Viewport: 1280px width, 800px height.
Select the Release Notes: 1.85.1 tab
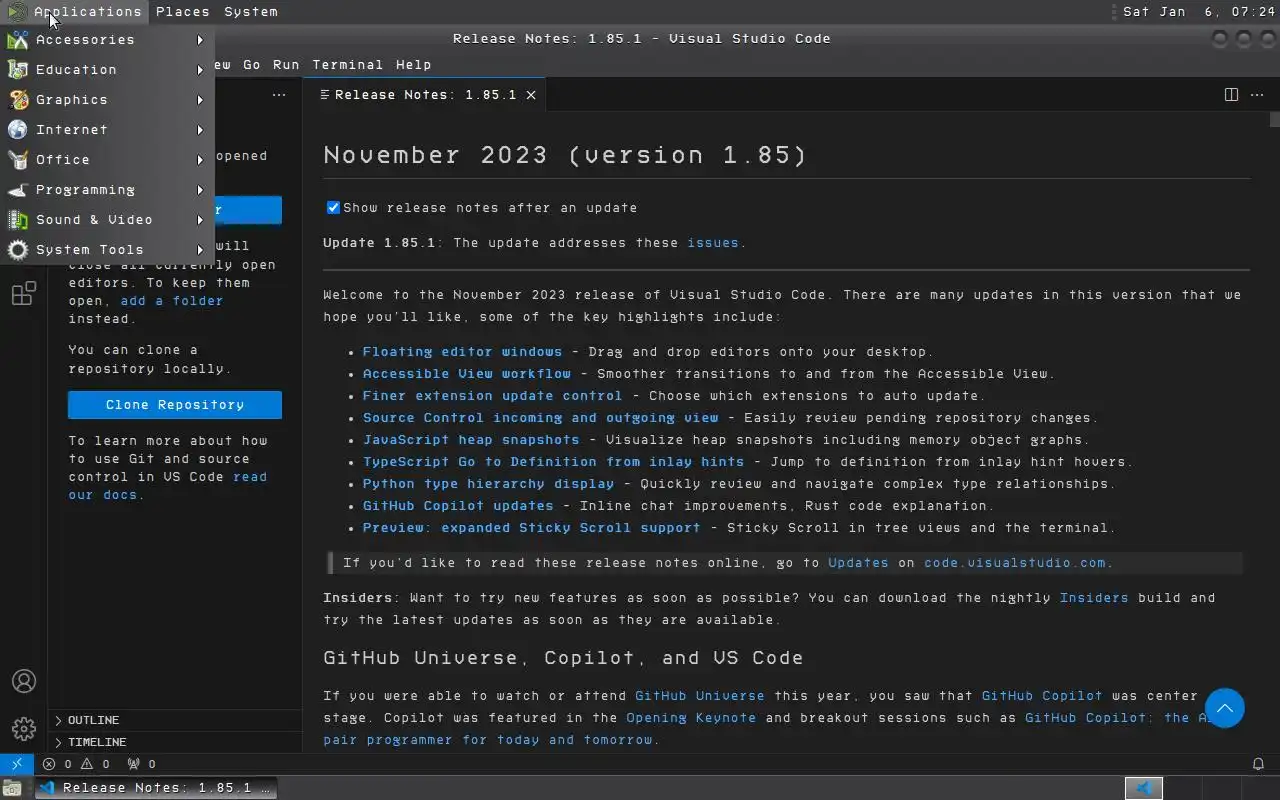click(x=425, y=95)
